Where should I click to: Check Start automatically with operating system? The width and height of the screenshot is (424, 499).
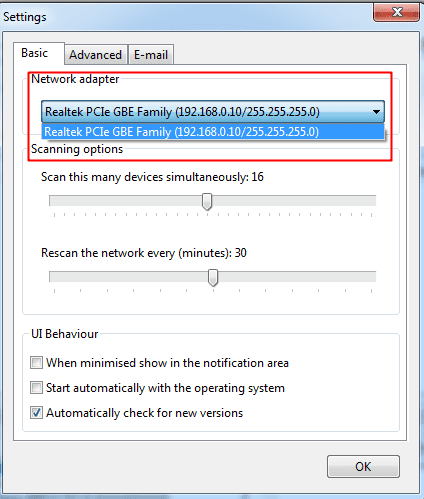pyautogui.click(x=36, y=388)
